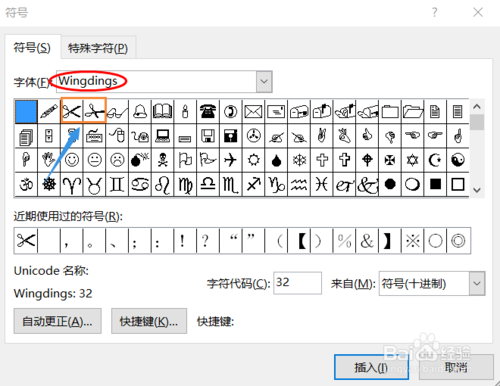Image resolution: width=500 pixels, height=386 pixels.
Task: Choose recently used left bracket 【
Action: [299, 241]
